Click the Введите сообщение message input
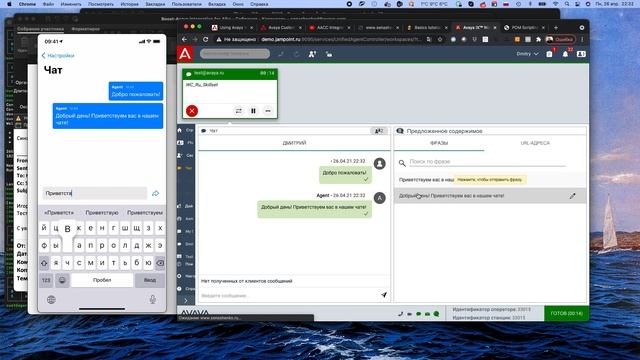 (289, 295)
